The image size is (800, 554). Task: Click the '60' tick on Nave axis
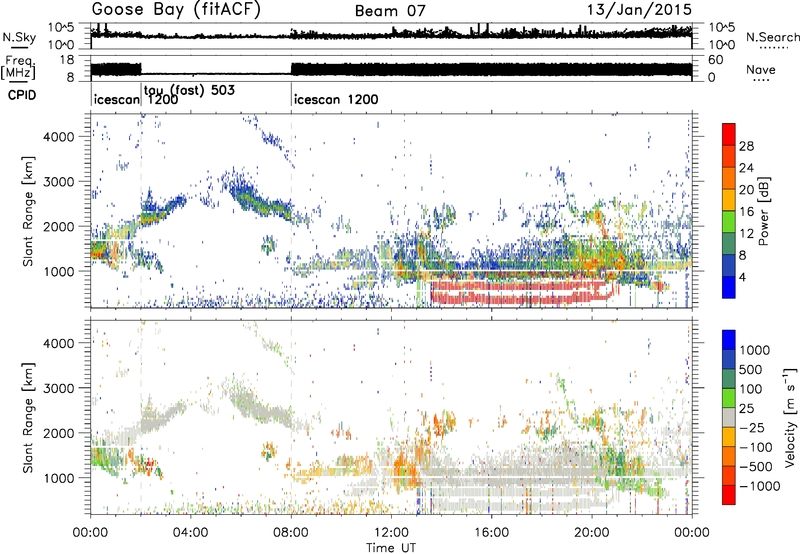click(716, 60)
